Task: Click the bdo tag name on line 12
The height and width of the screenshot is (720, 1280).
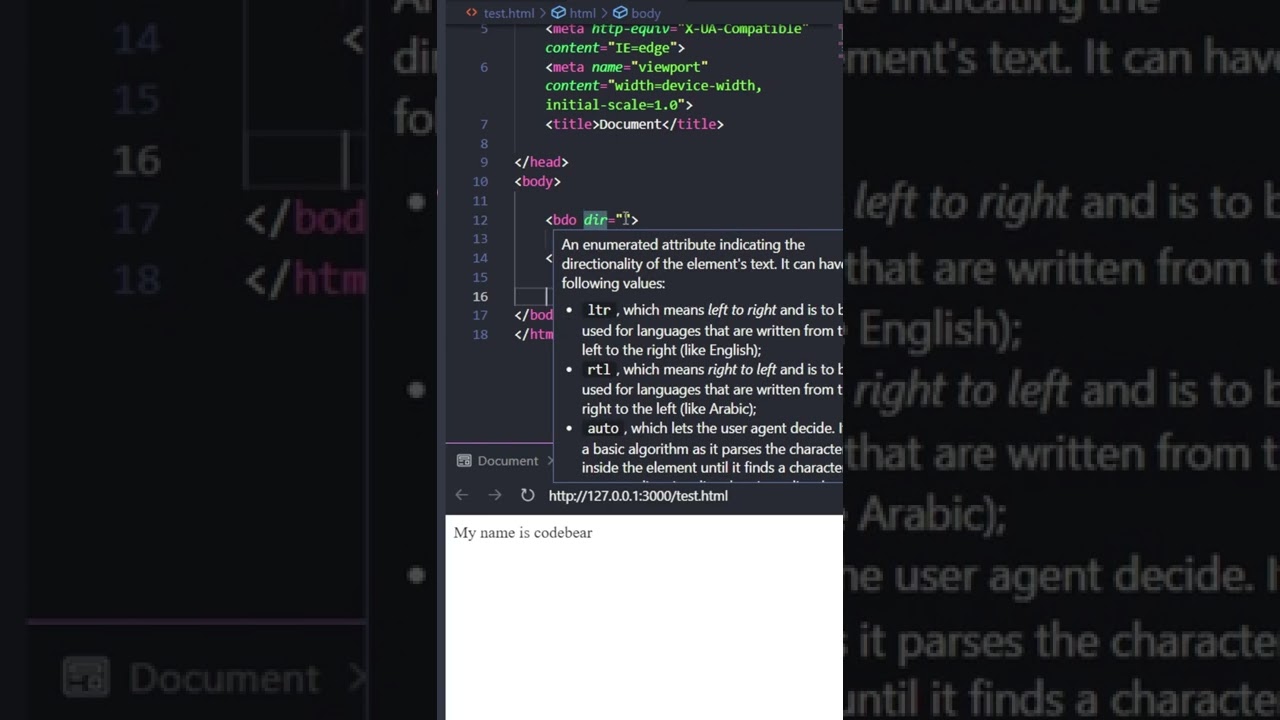Action: click(564, 219)
